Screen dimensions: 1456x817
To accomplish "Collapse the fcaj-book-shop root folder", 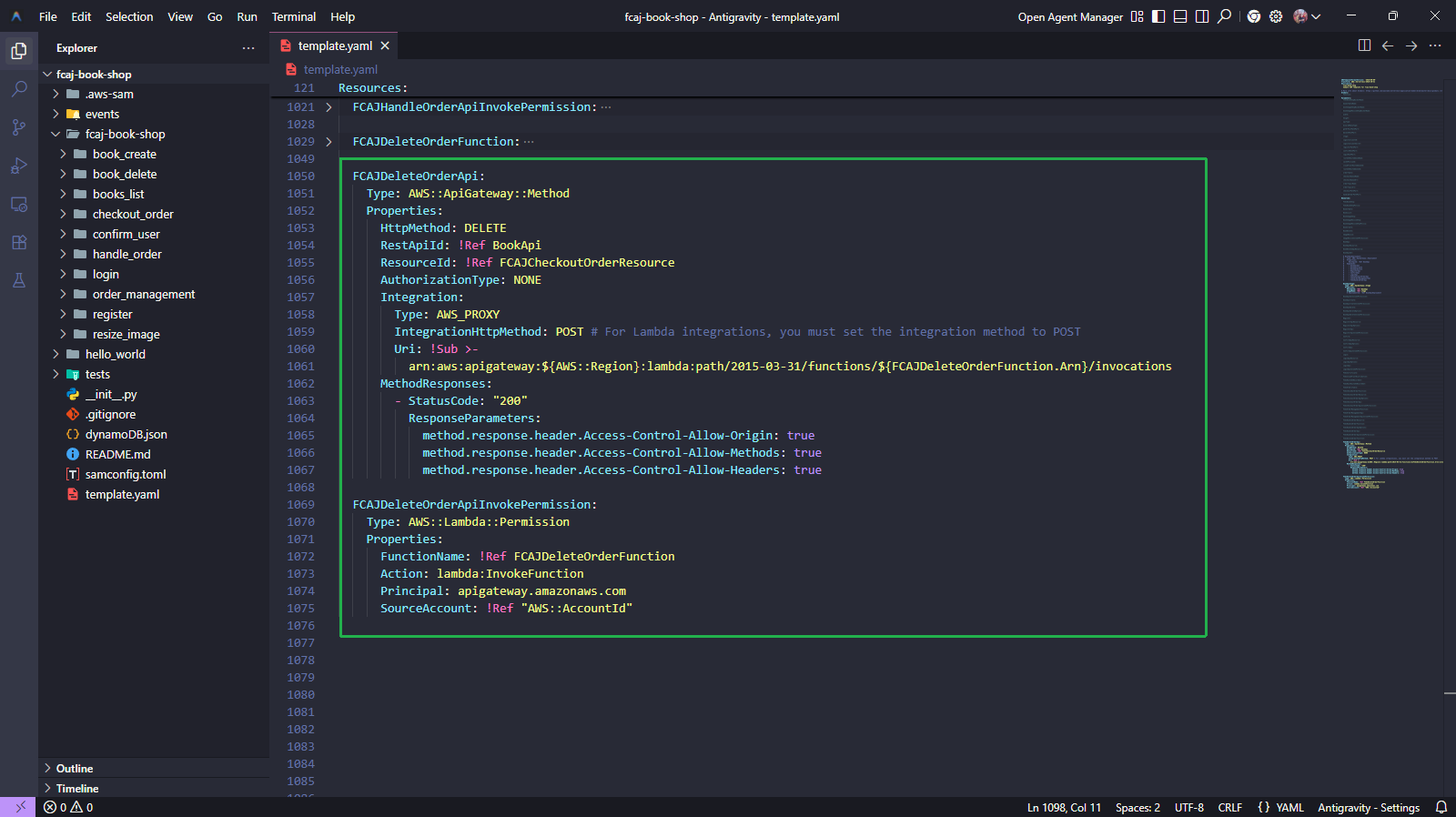I will click(154, 75).
